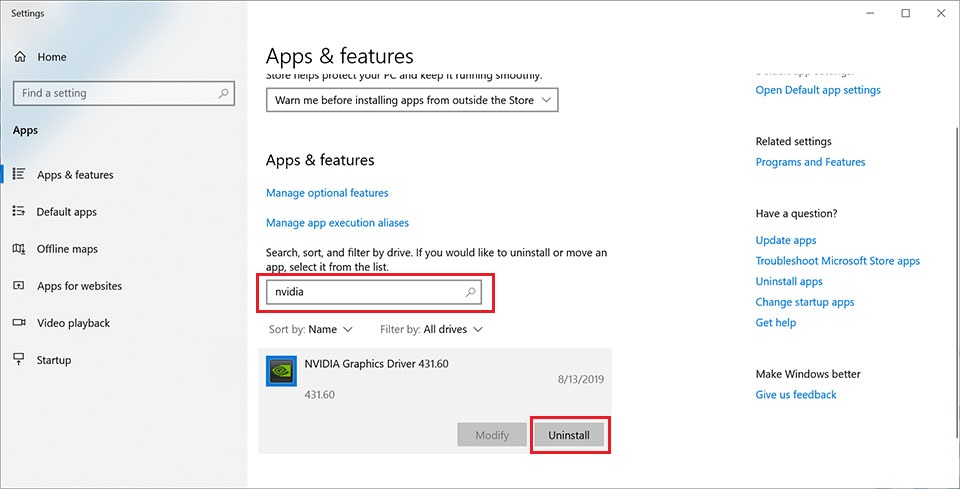Open the install-source warning dropdown

click(x=412, y=100)
